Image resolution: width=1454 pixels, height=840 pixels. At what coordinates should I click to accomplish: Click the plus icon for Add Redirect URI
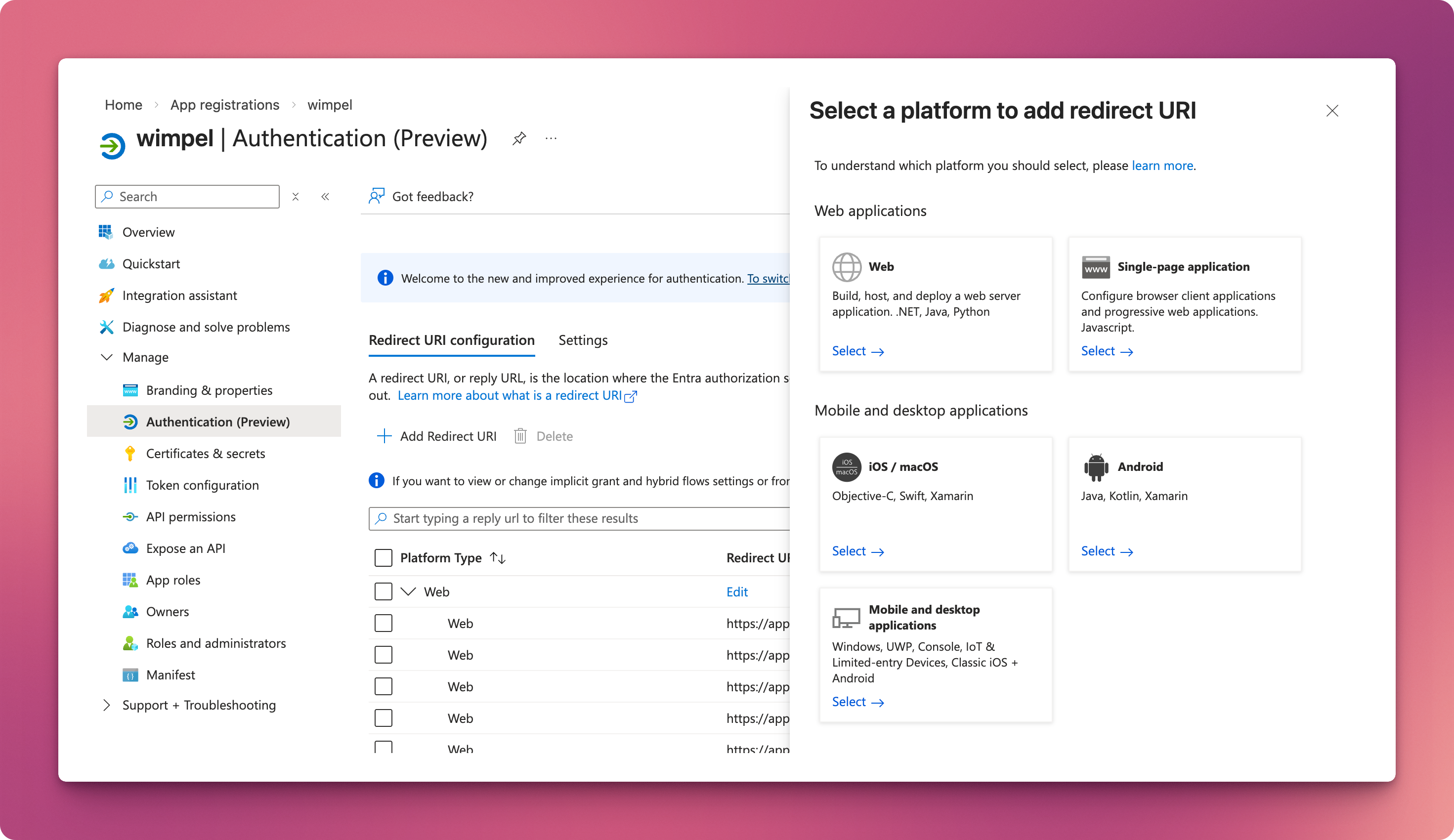[384, 436]
